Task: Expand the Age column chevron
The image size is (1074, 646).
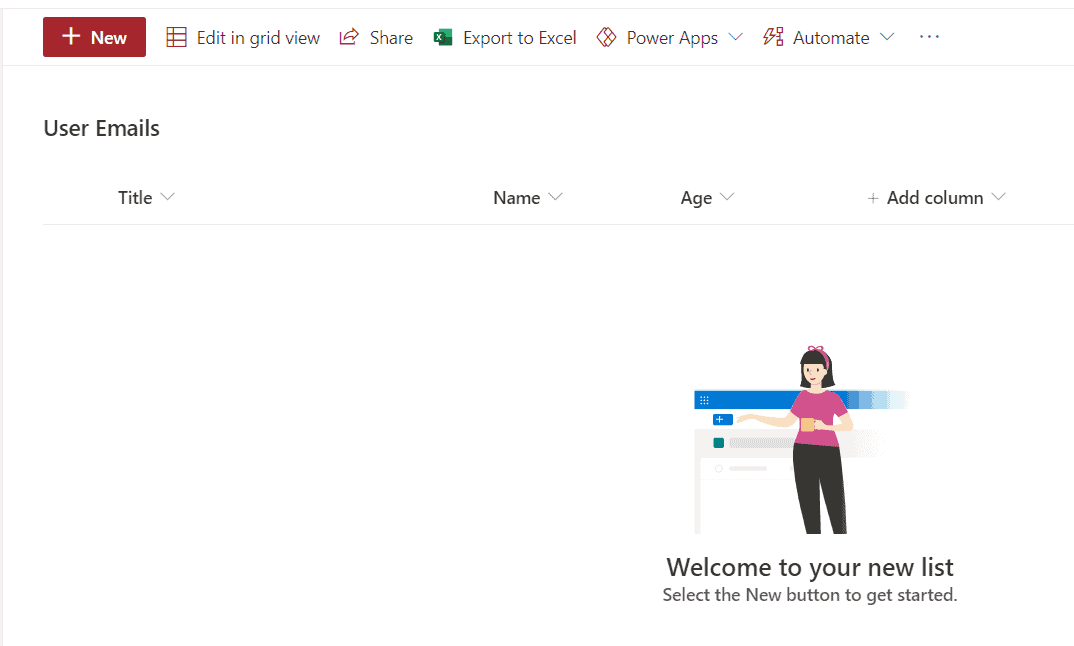Action: 727,197
